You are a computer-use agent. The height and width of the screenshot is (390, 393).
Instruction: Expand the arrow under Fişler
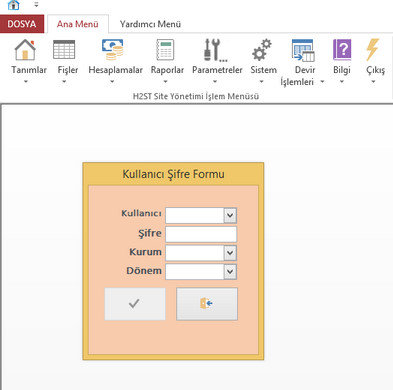pyautogui.click(x=64, y=81)
